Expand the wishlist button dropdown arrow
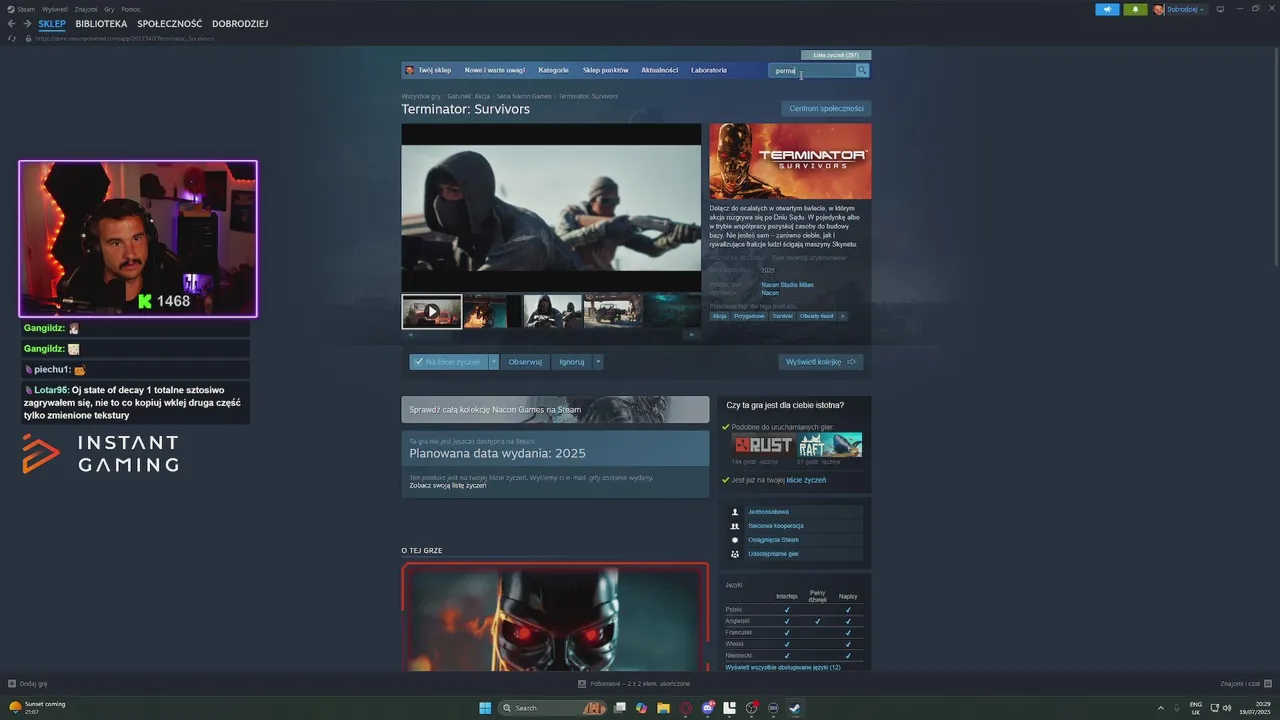The width and height of the screenshot is (1280, 720). pos(494,362)
